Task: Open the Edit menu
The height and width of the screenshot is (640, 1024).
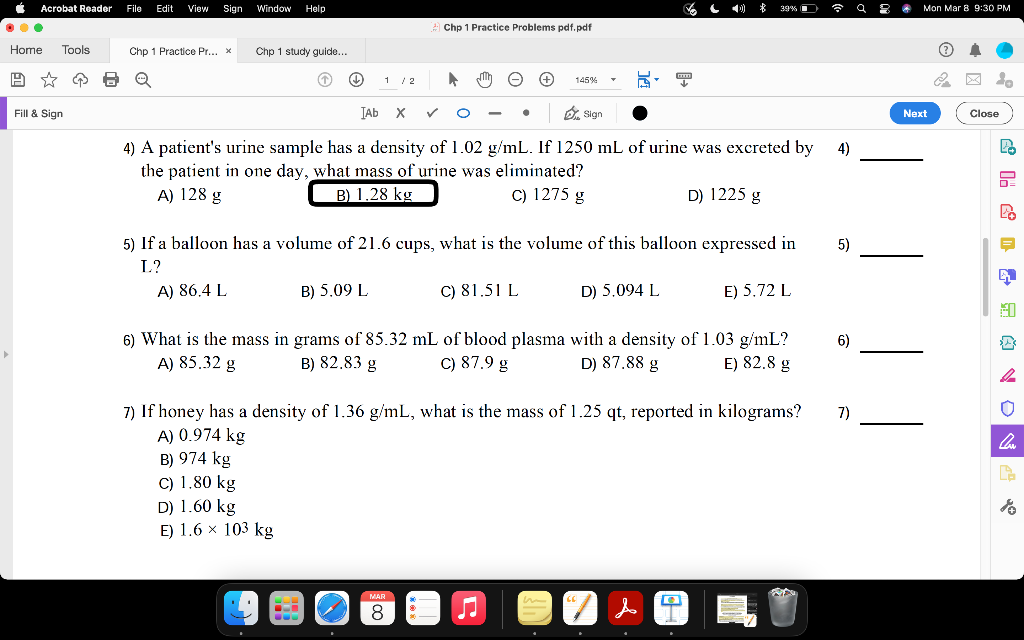Action: click(165, 8)
